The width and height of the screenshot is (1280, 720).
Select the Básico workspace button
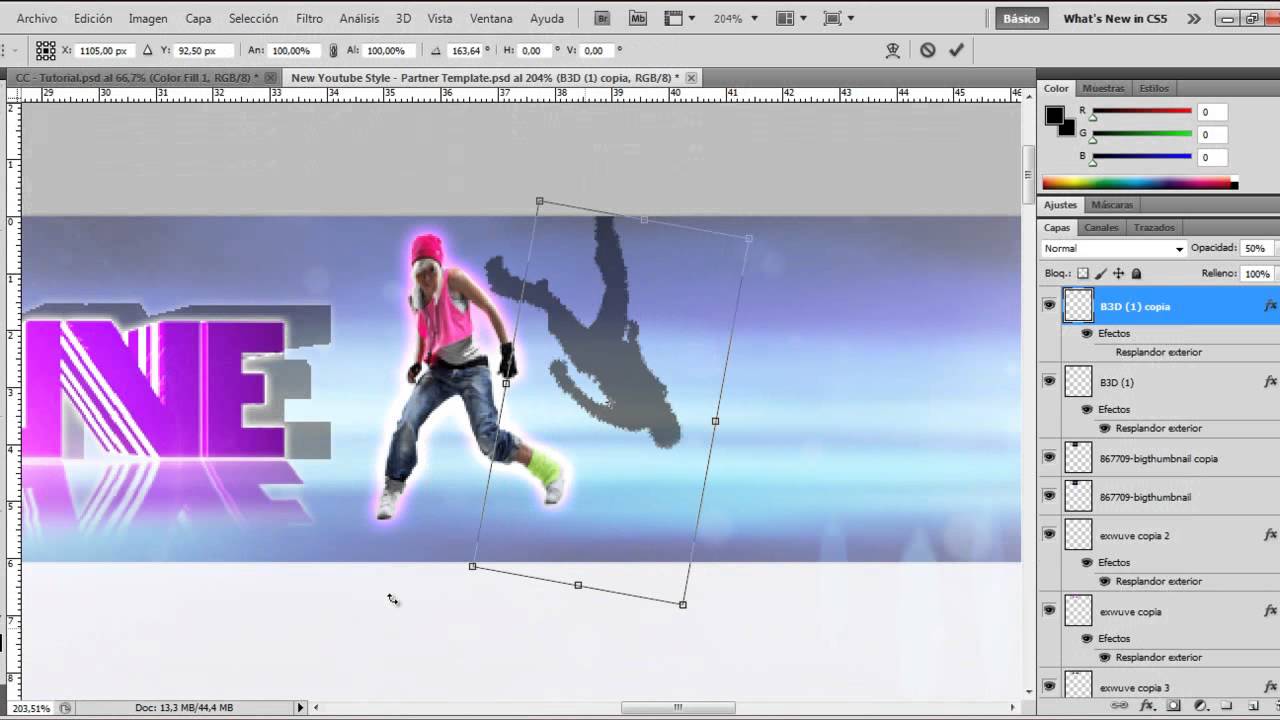1021,18
